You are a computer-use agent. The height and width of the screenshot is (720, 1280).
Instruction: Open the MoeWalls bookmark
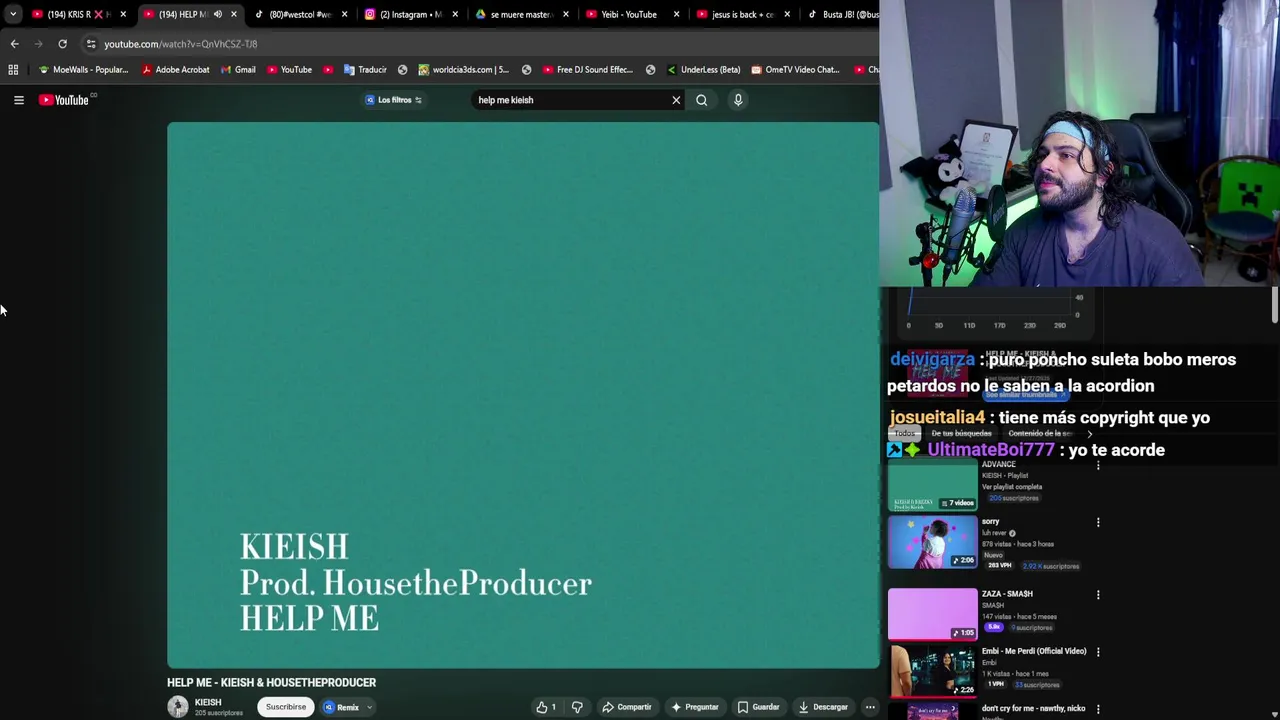(x=83, y=70)
